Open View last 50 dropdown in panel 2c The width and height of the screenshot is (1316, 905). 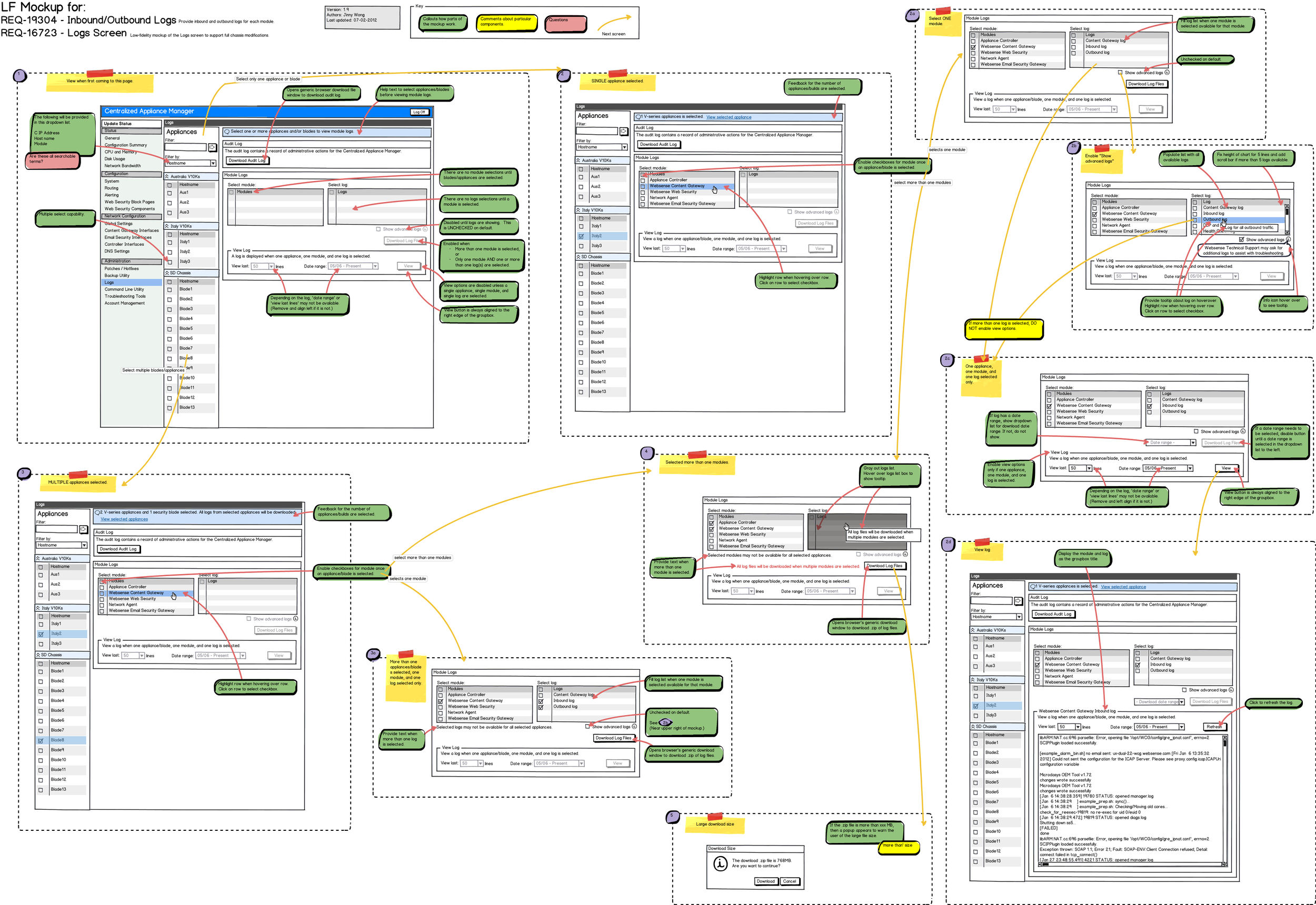click(x=1080, y=468)
